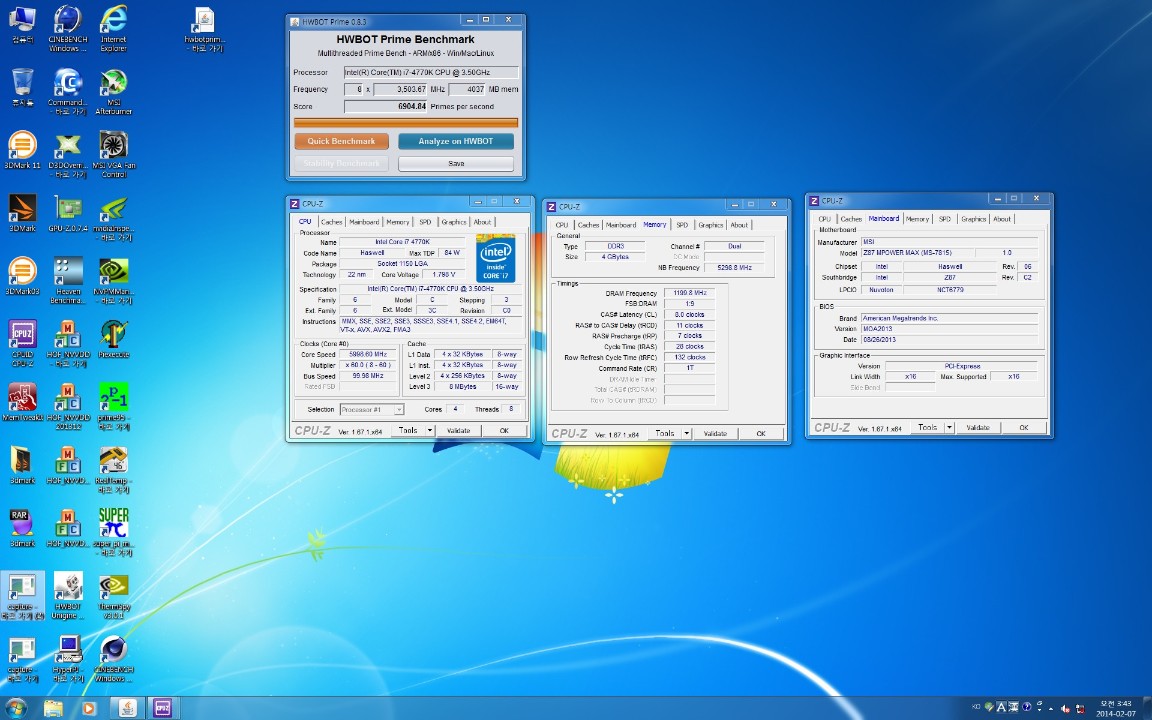Screen dimensions: 1152x720
Task: Click the Score field showing 6904.84
Action: point(386,107)
